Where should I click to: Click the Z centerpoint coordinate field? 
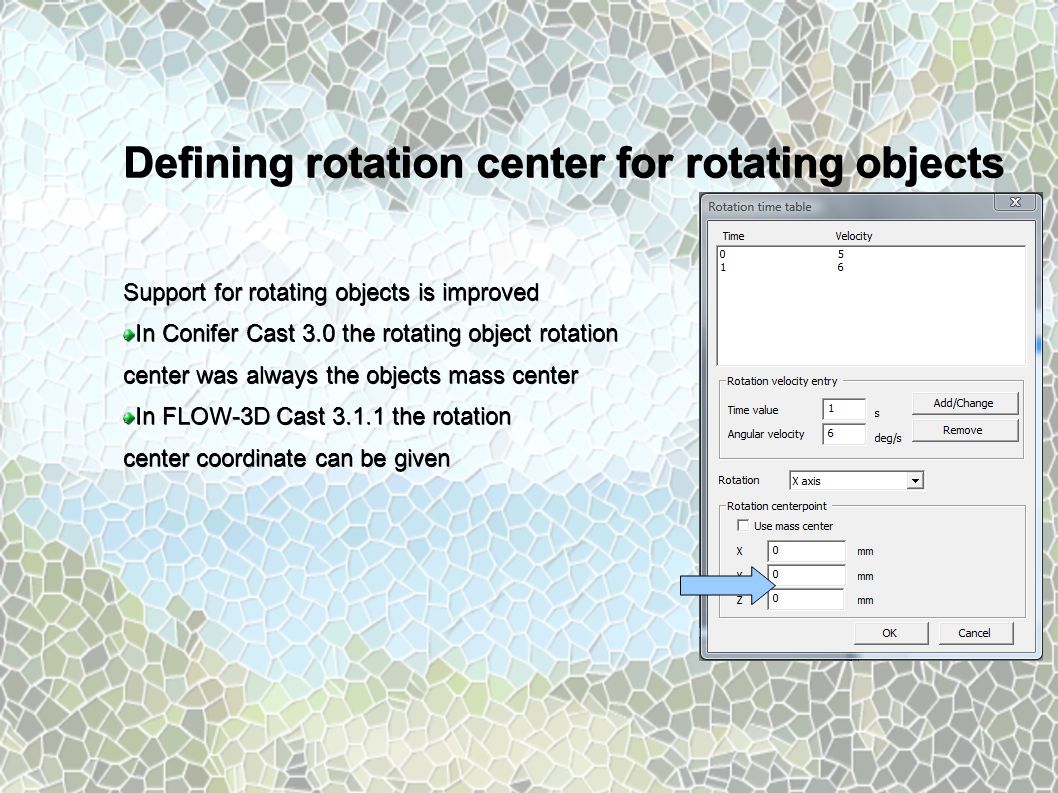pos(806,599)
